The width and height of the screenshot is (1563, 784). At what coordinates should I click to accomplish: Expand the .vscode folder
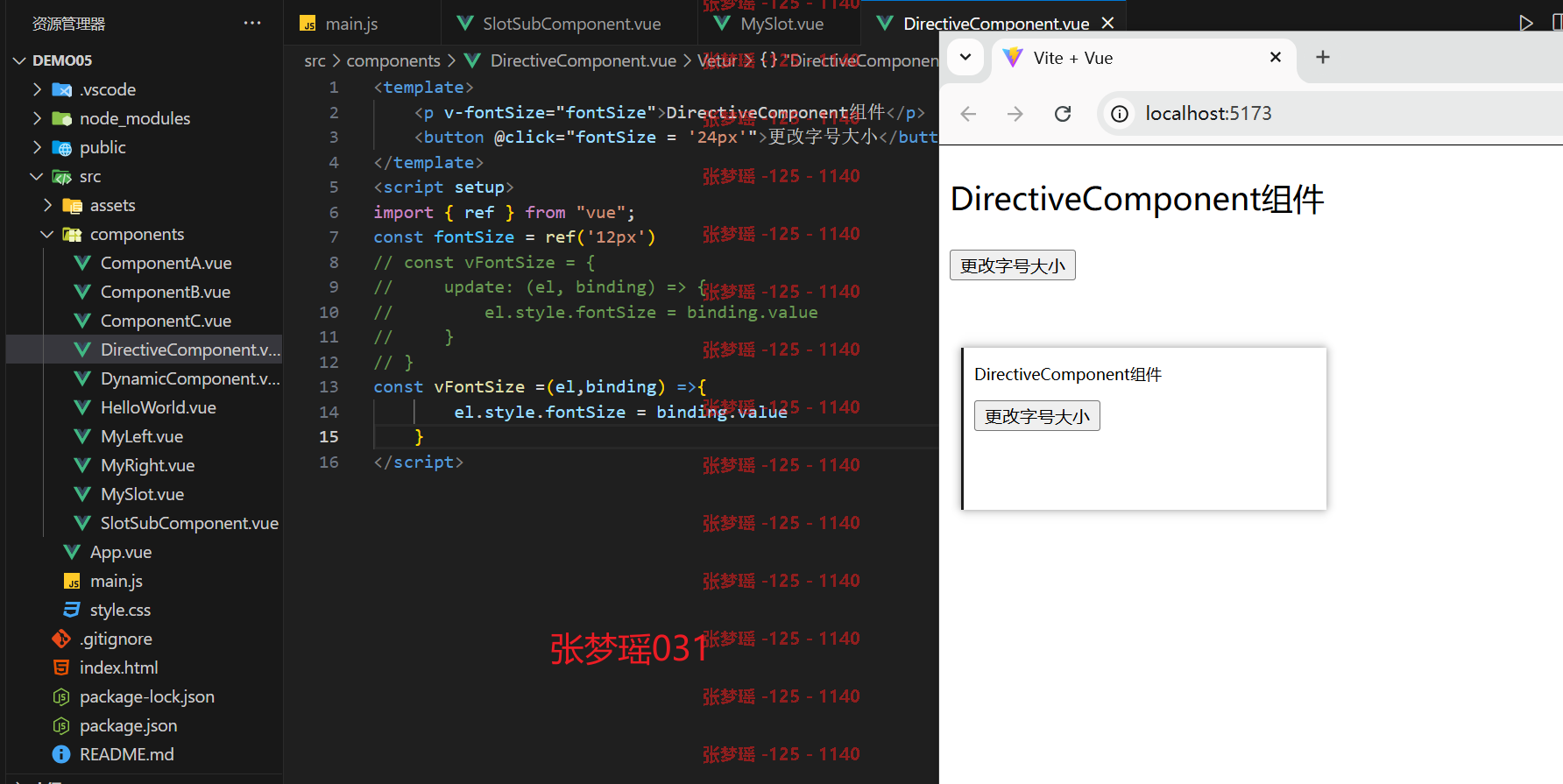pyautogui.click(x=37, y=89)
